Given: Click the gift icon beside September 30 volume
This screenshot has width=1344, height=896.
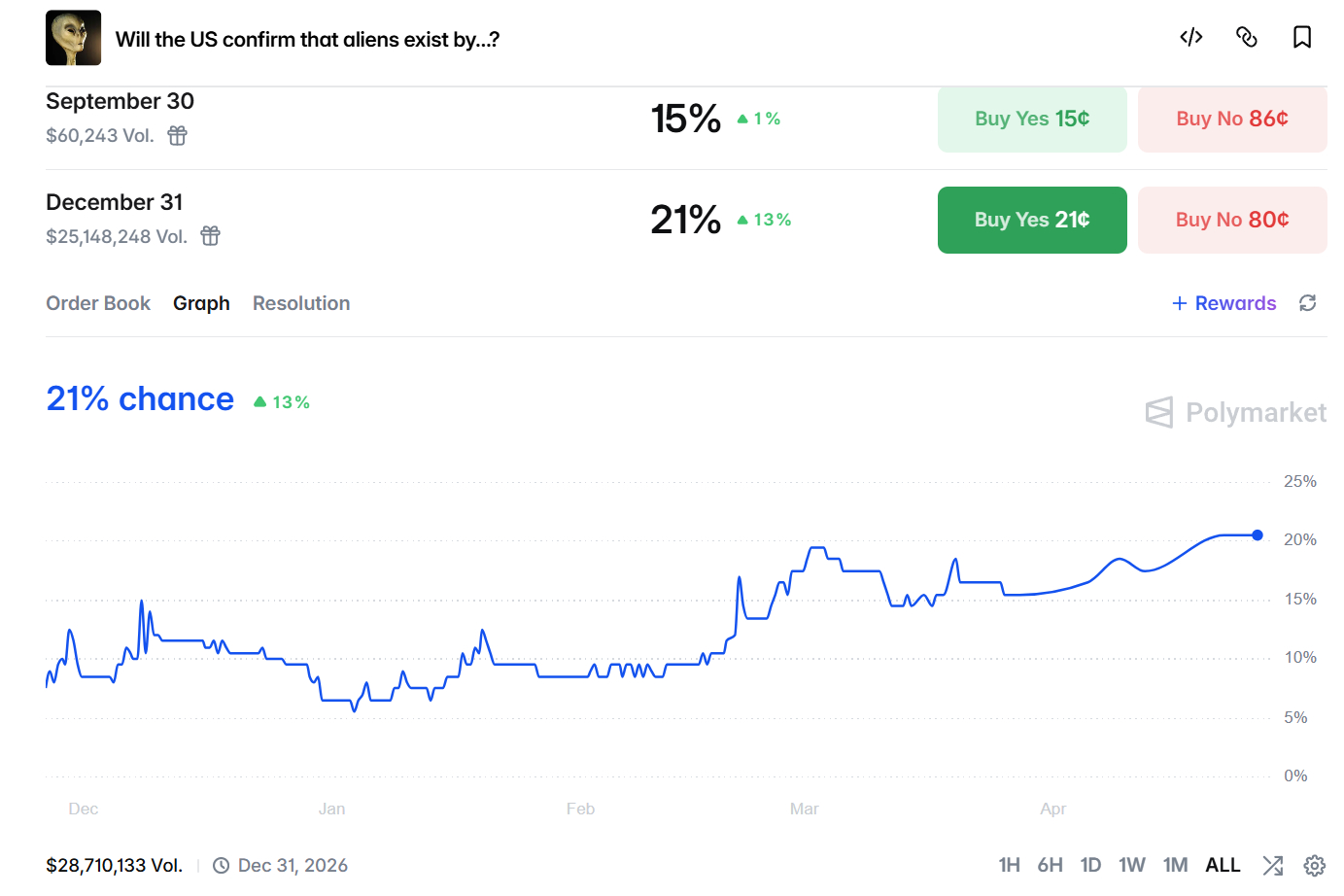Looking at the screenshot, I should pos(177,135).
